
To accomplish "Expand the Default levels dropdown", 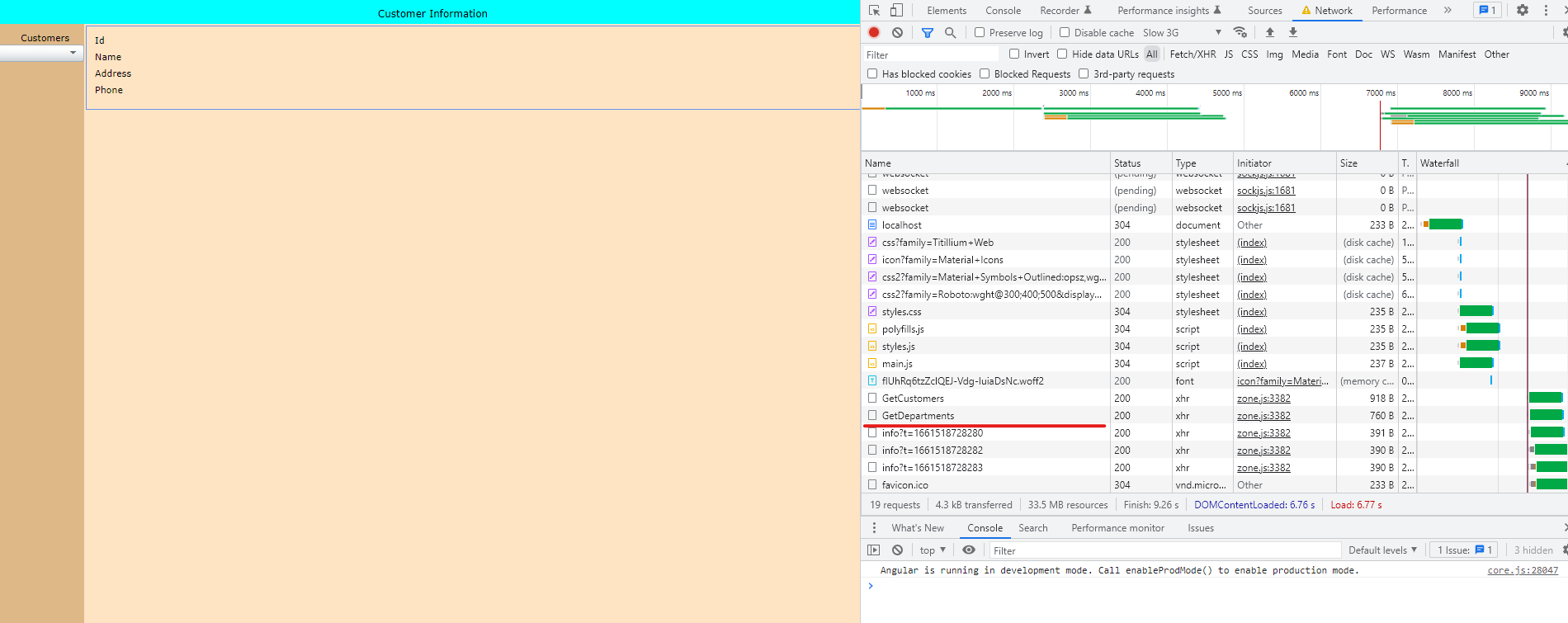I will 1382,550.
